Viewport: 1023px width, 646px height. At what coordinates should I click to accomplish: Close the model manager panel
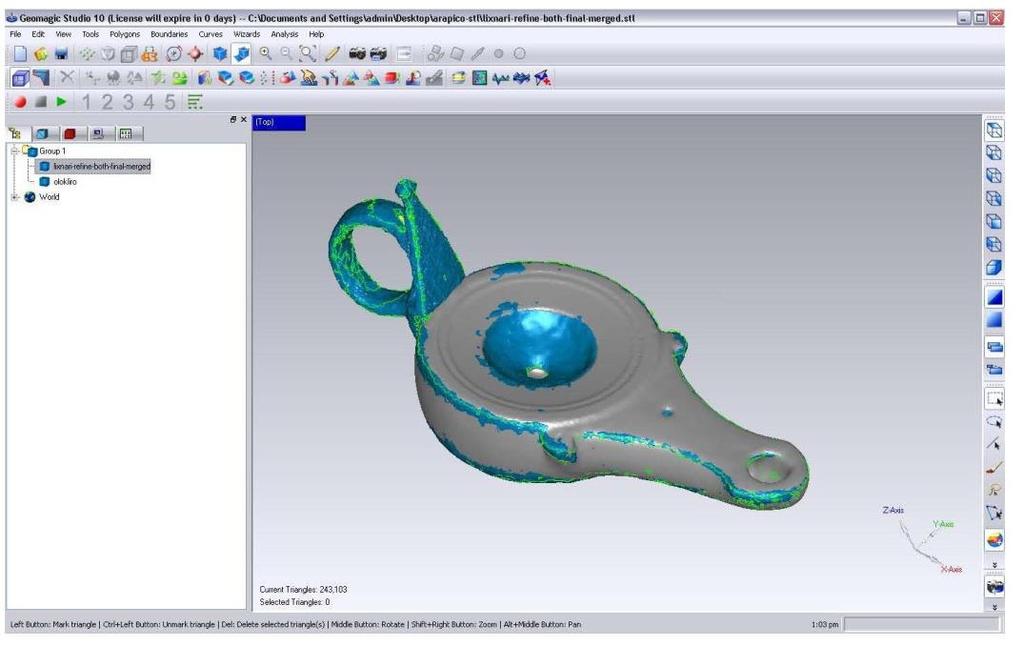pos(243,119)
